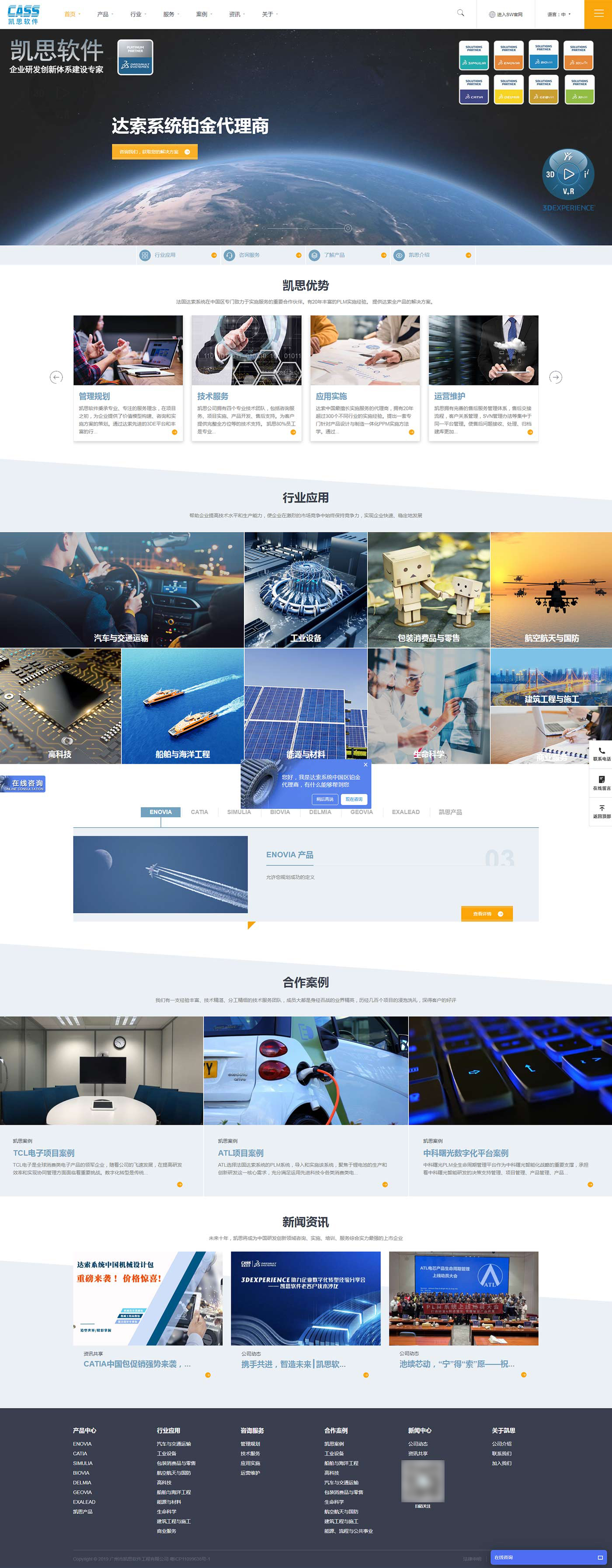Click 咨询我们，获取您的解决方案 banner button
This screenshot has height=1568, width=612.
click(155, 152)
